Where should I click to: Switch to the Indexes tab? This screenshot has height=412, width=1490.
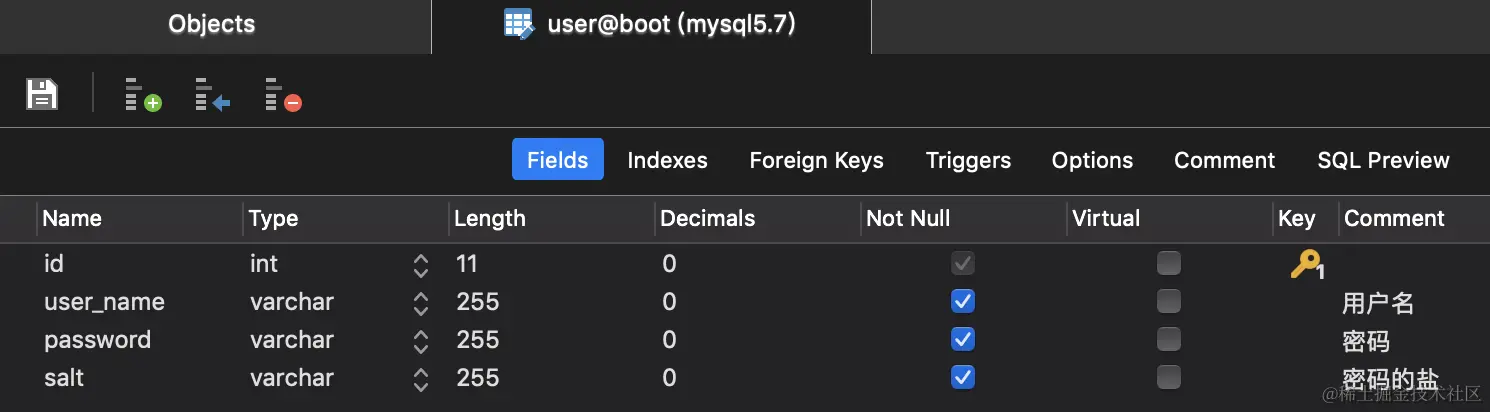[x=667, y=160]
